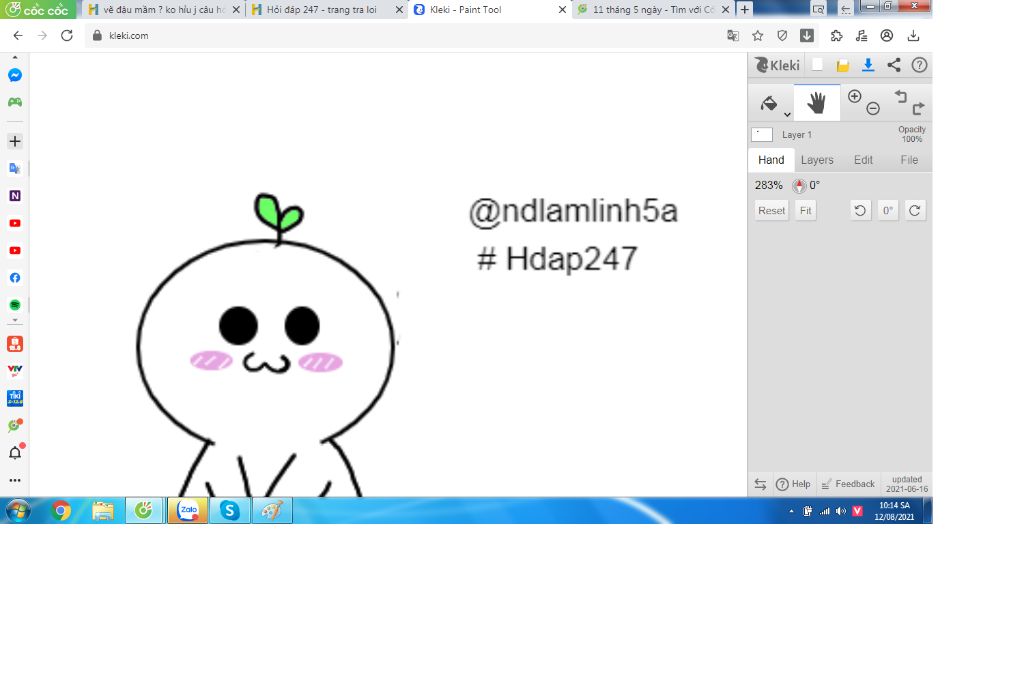Launch Google Chrome from the taskbar
Image resolution: width=1024 pixels, height=700 pixels.
pos(61,511)
